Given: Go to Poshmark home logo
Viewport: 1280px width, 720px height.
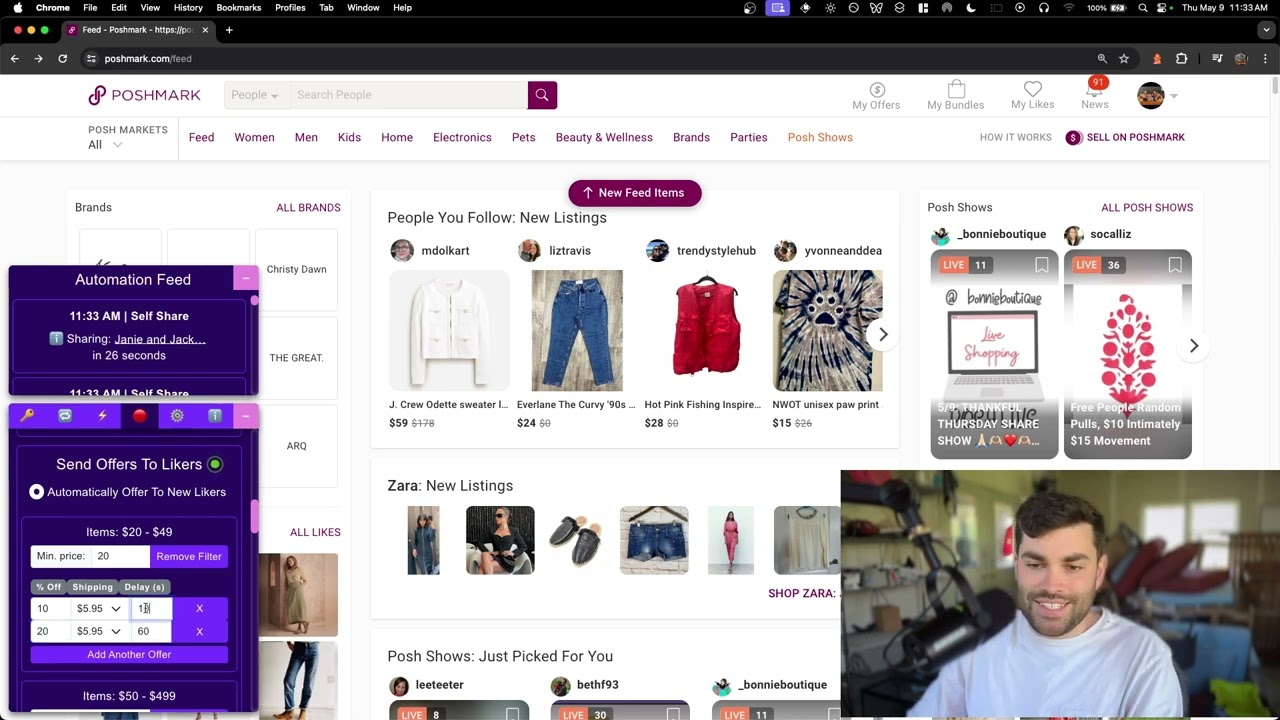Looking at the screenshot, I should [x=144, y=95].
